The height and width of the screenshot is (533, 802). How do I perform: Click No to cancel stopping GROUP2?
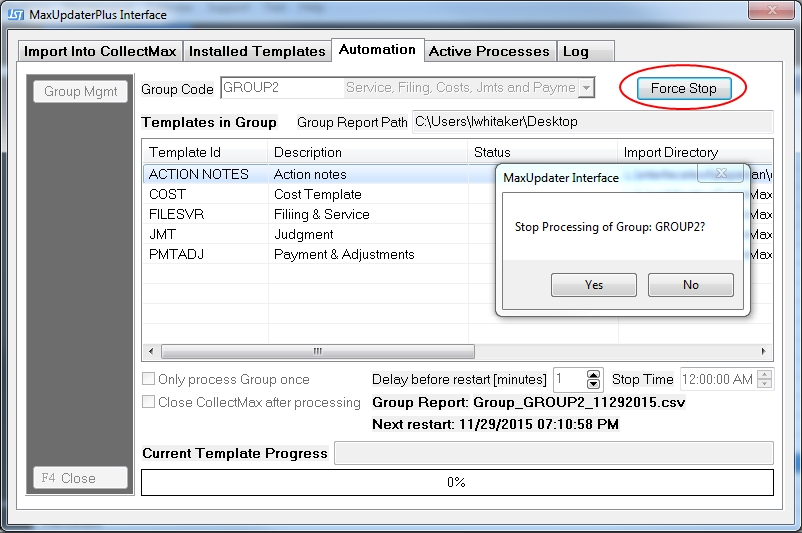(x=691, y=285)
